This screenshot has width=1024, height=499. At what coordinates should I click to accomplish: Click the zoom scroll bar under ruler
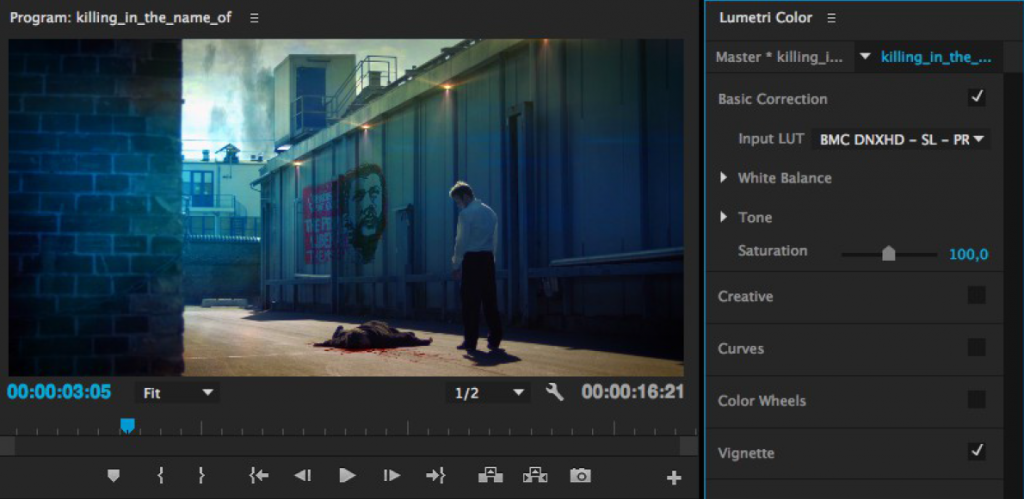click(347, 446)
